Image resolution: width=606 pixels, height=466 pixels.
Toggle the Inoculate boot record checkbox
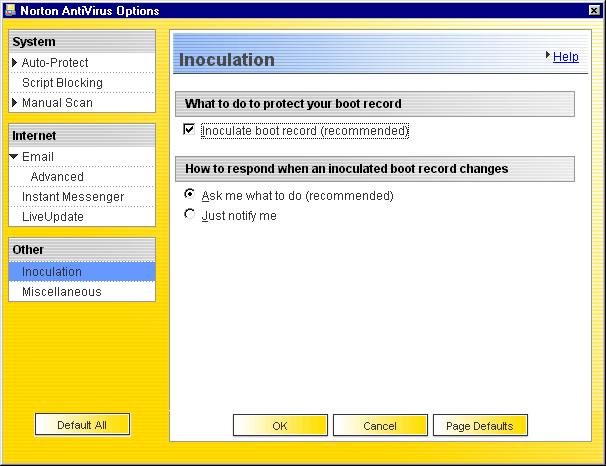[x=190, y=130]
